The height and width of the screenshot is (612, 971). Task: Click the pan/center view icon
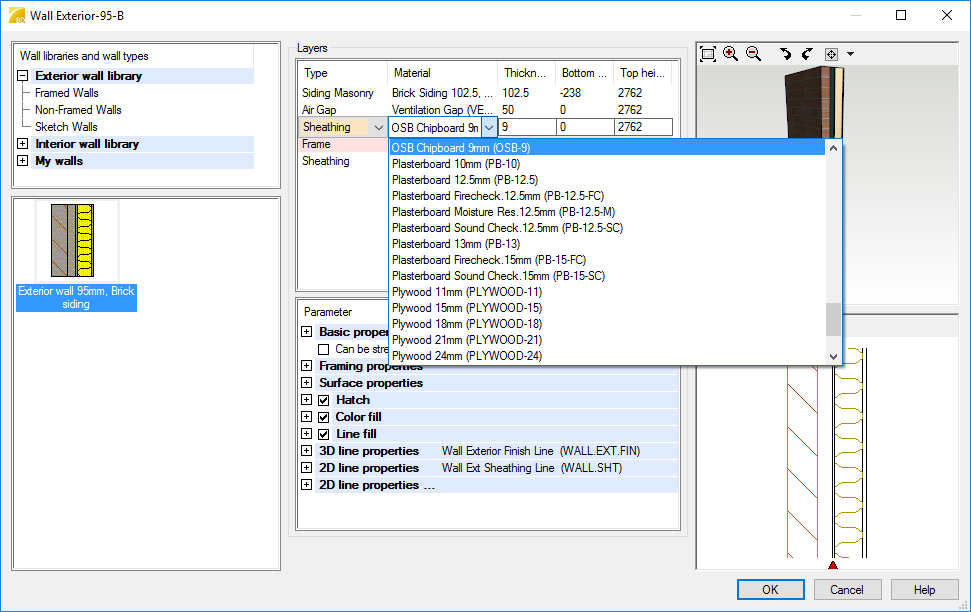[831, 54]
